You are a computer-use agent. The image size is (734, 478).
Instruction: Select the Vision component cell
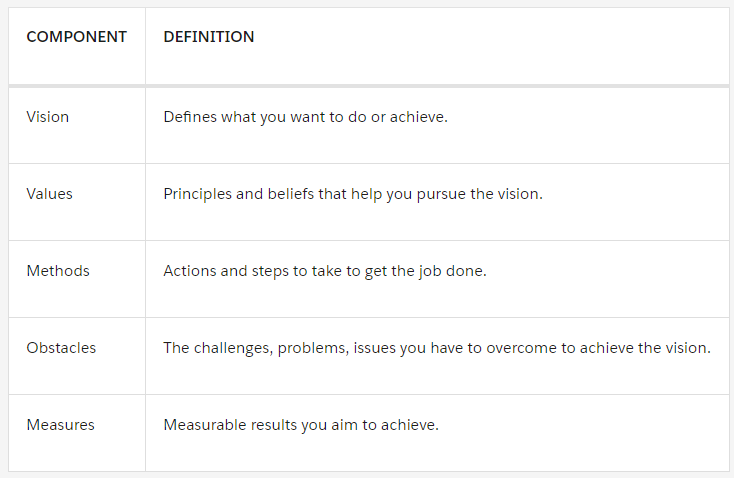coord(48,116)
